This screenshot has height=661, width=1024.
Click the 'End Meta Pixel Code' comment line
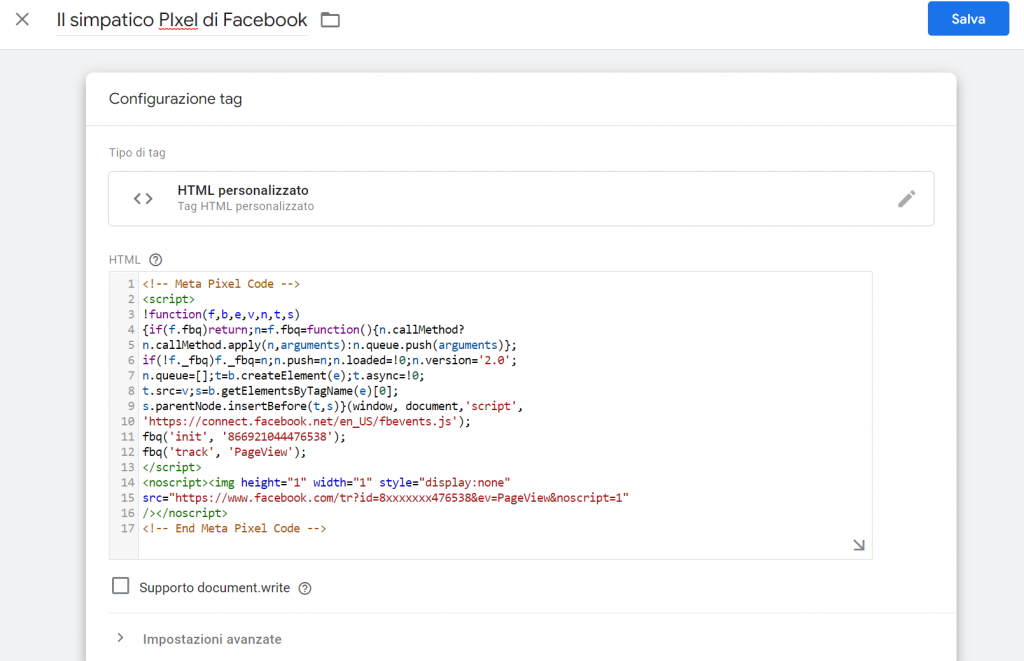[234, 528]
